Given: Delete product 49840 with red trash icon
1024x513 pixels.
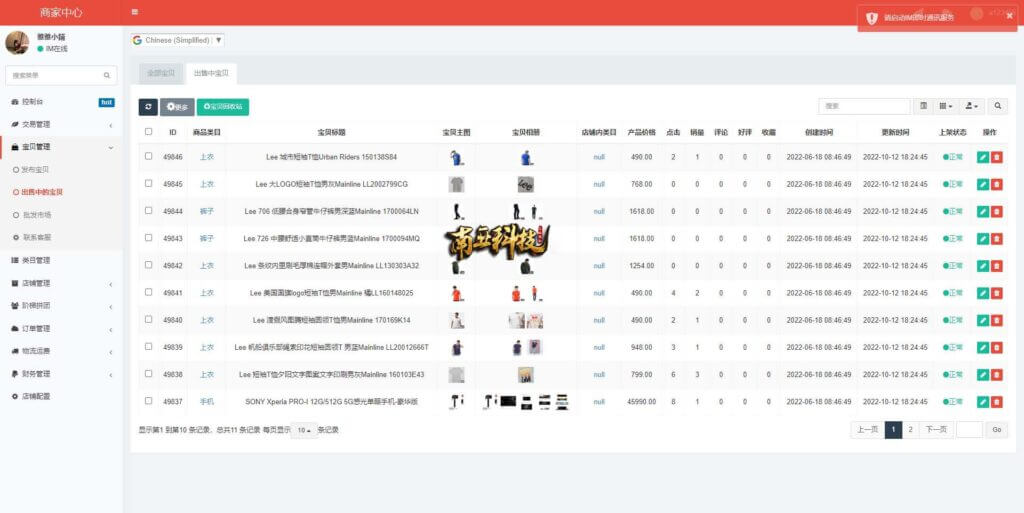Looking at the screenshot, I should click(997, 320).
